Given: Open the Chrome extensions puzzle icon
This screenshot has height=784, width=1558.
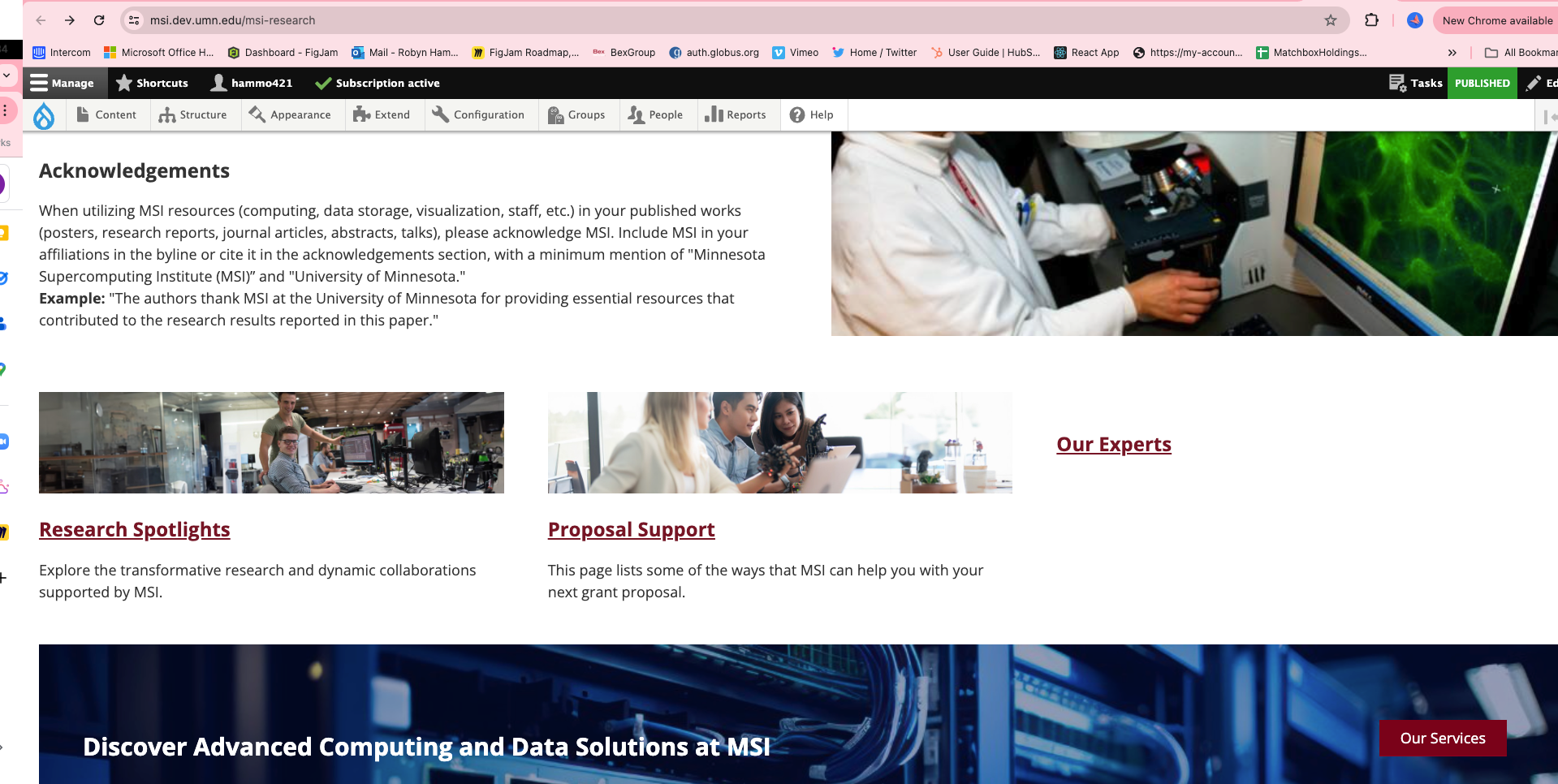Looking at the screenshot, I should pos(1372,20).
